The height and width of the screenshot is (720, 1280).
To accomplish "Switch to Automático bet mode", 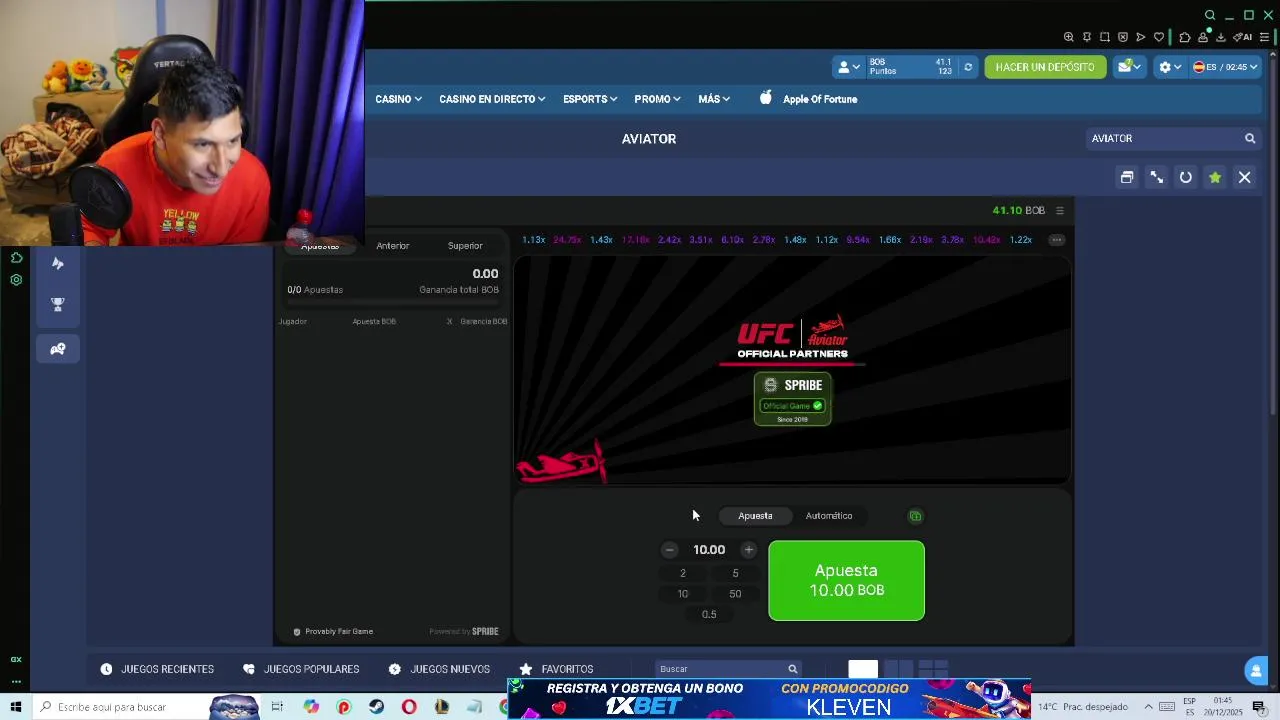I will tap(829, 516).
